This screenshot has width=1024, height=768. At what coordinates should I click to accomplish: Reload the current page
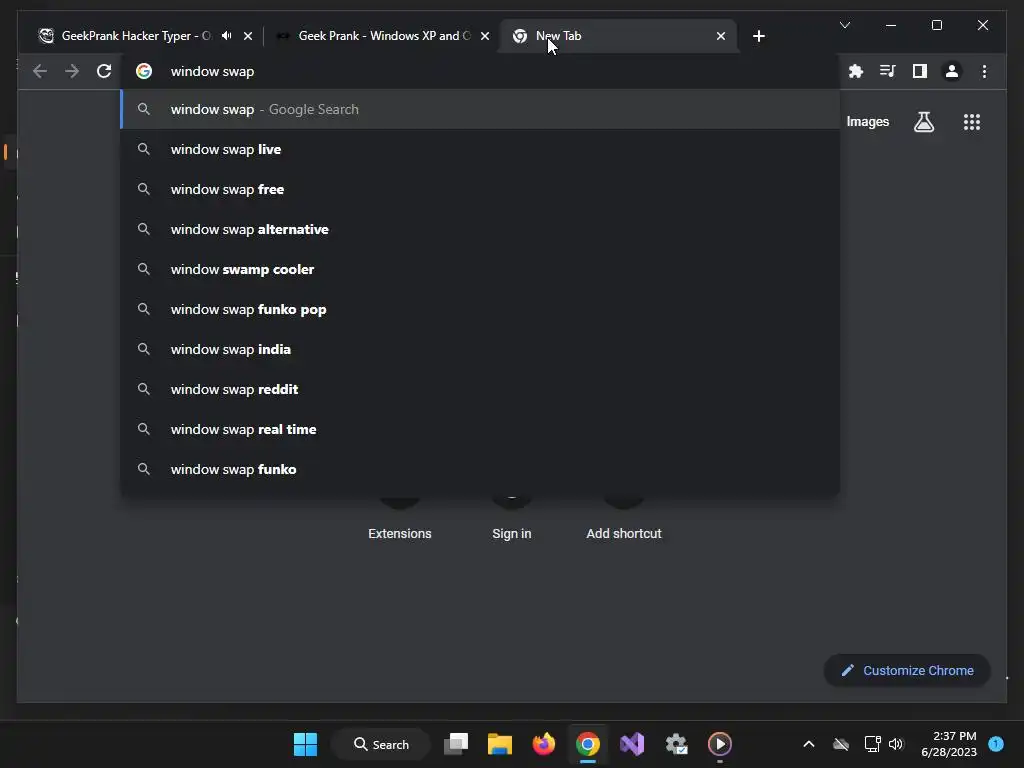coord(104,71)
